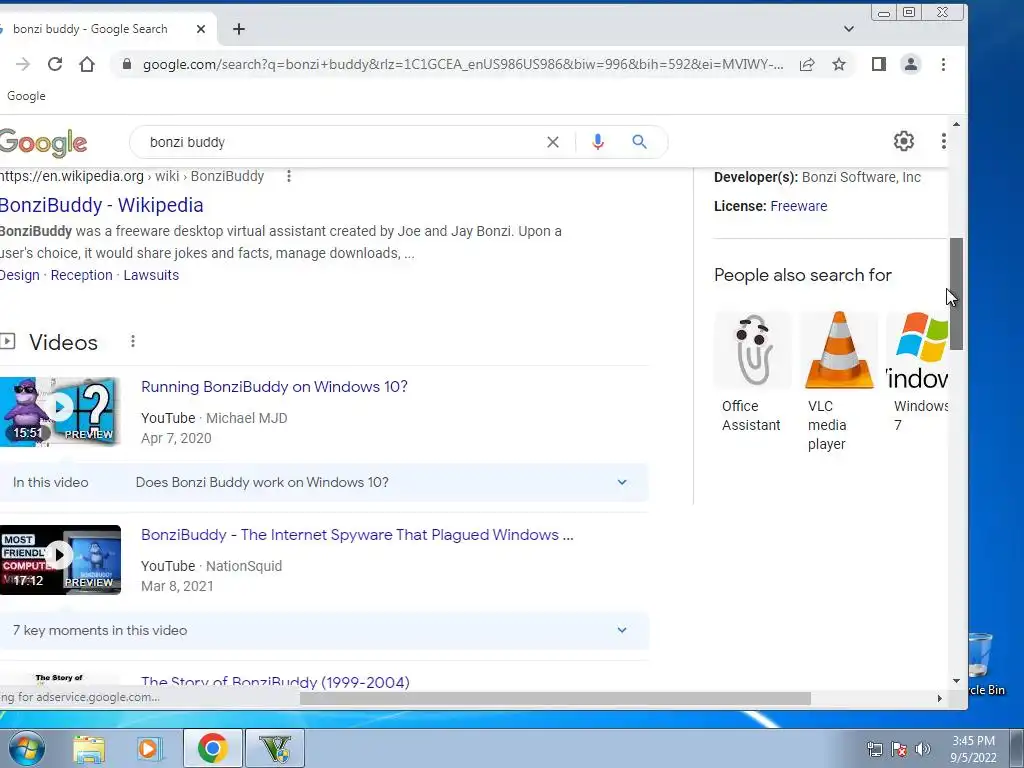Open the Reception sitelink
The height and width of the screenshot is (768, 1024).
82,275
